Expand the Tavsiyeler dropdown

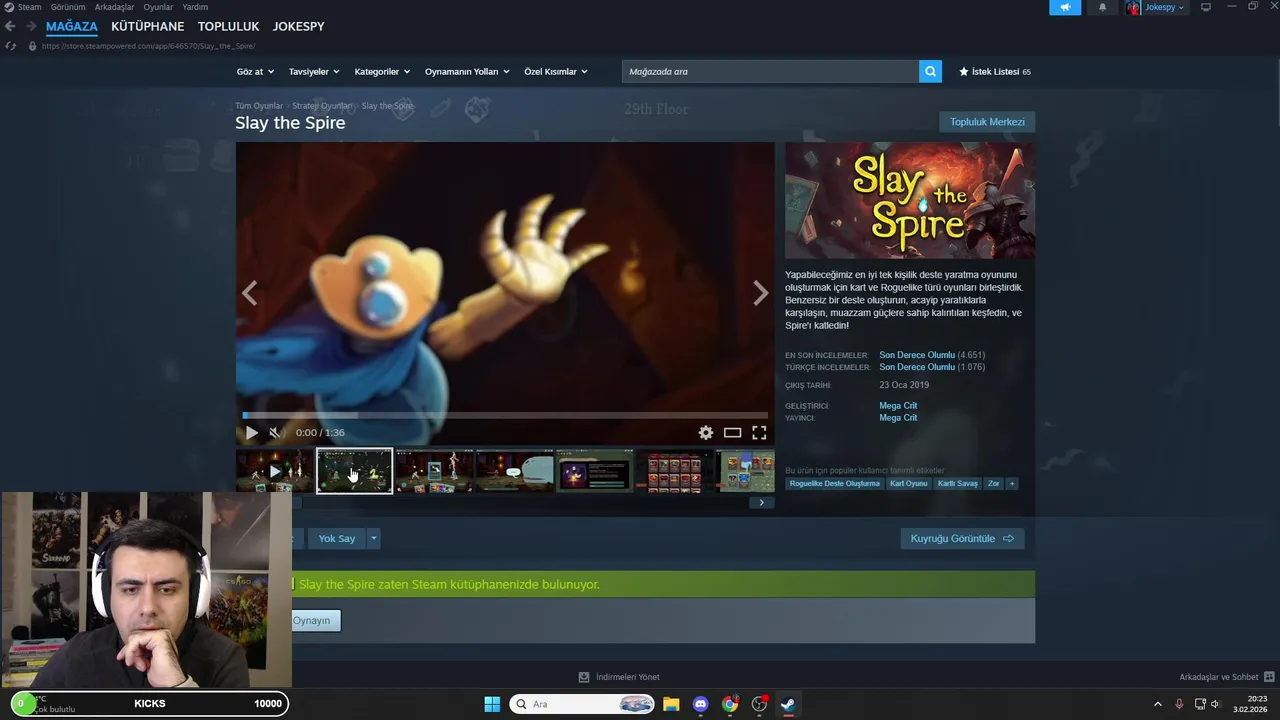[314, 71]
